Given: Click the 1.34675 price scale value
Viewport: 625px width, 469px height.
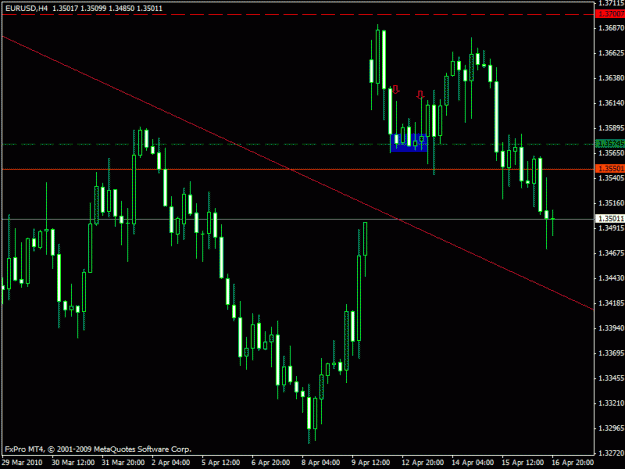Looking at the screenshot, I should [x=611, y=253].
